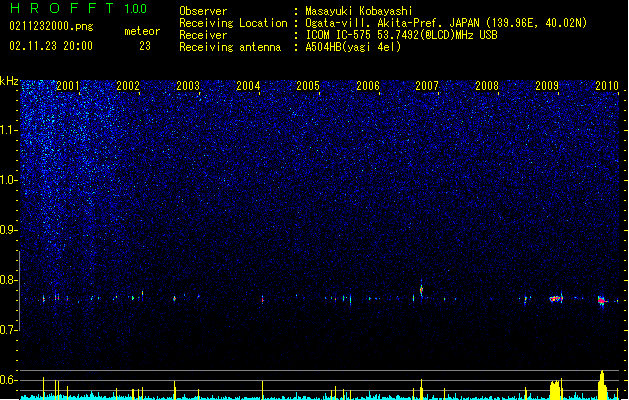Image resolution: width=629 pixels, height=400 pixels.
Task: Click the A504HB(yagi 4el) antenna text
Action: (353, 47)
